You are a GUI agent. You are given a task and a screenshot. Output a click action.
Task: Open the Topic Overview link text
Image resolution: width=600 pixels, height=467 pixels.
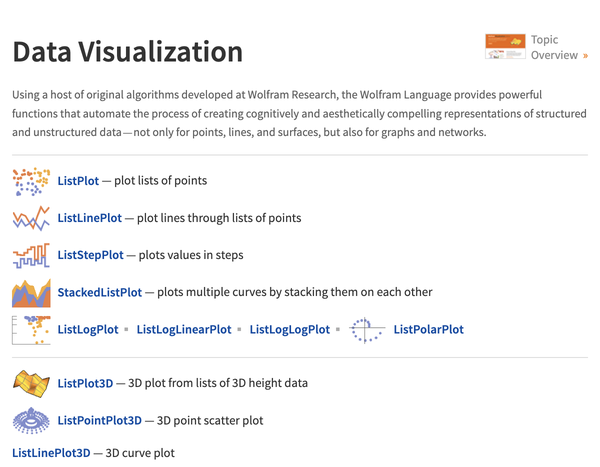(x=554, y=47)
